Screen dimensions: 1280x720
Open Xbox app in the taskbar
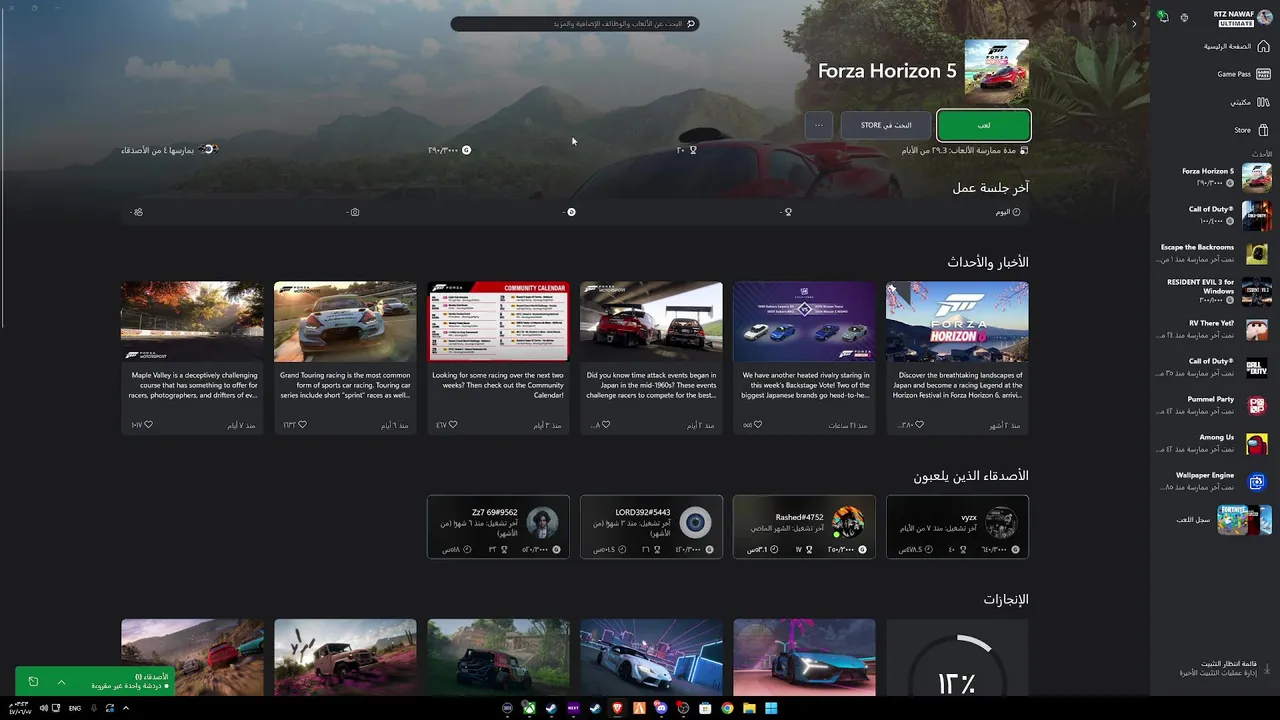[x=529, y=708]
